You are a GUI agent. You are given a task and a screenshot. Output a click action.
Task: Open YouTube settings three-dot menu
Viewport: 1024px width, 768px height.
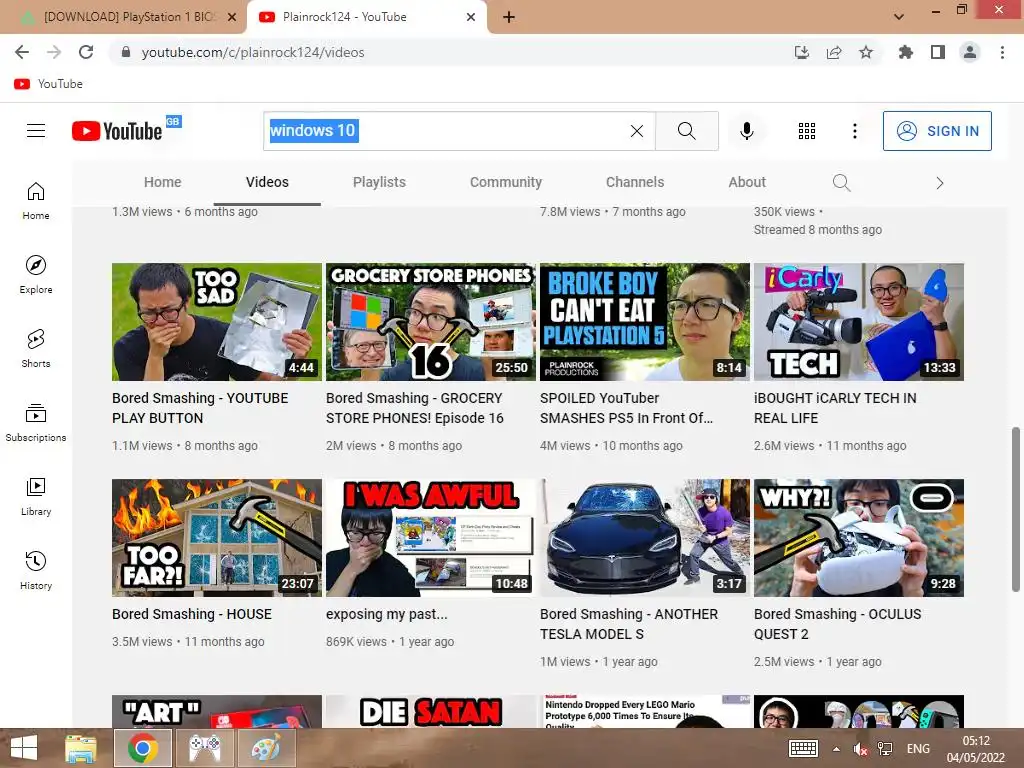coord(854,131)
